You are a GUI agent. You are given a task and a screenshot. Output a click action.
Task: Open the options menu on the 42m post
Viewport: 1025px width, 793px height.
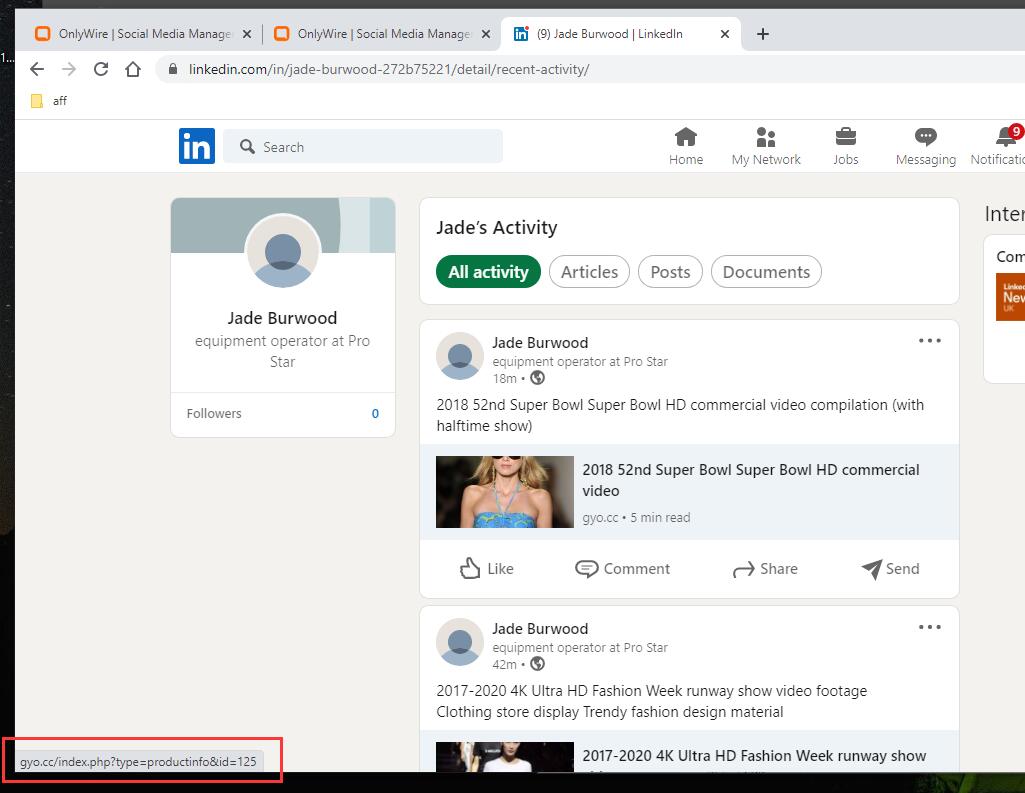point(930,627)
